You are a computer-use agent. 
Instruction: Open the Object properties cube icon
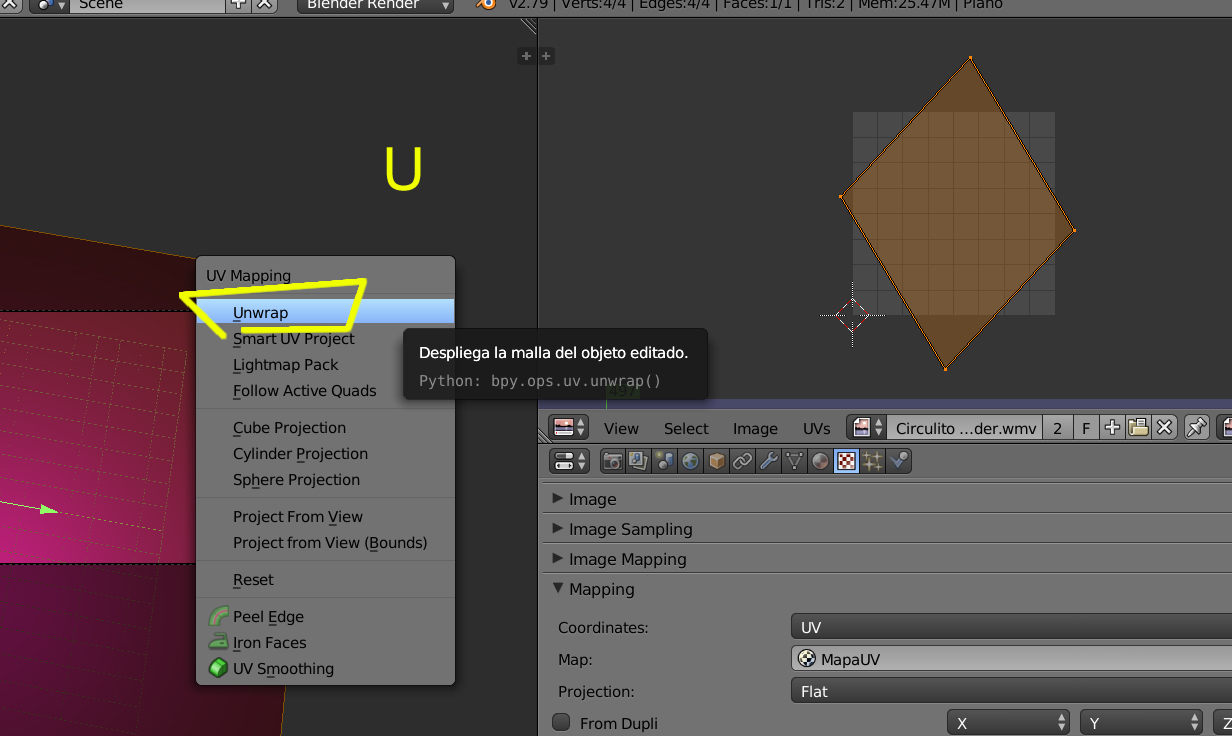click(716, 461)
